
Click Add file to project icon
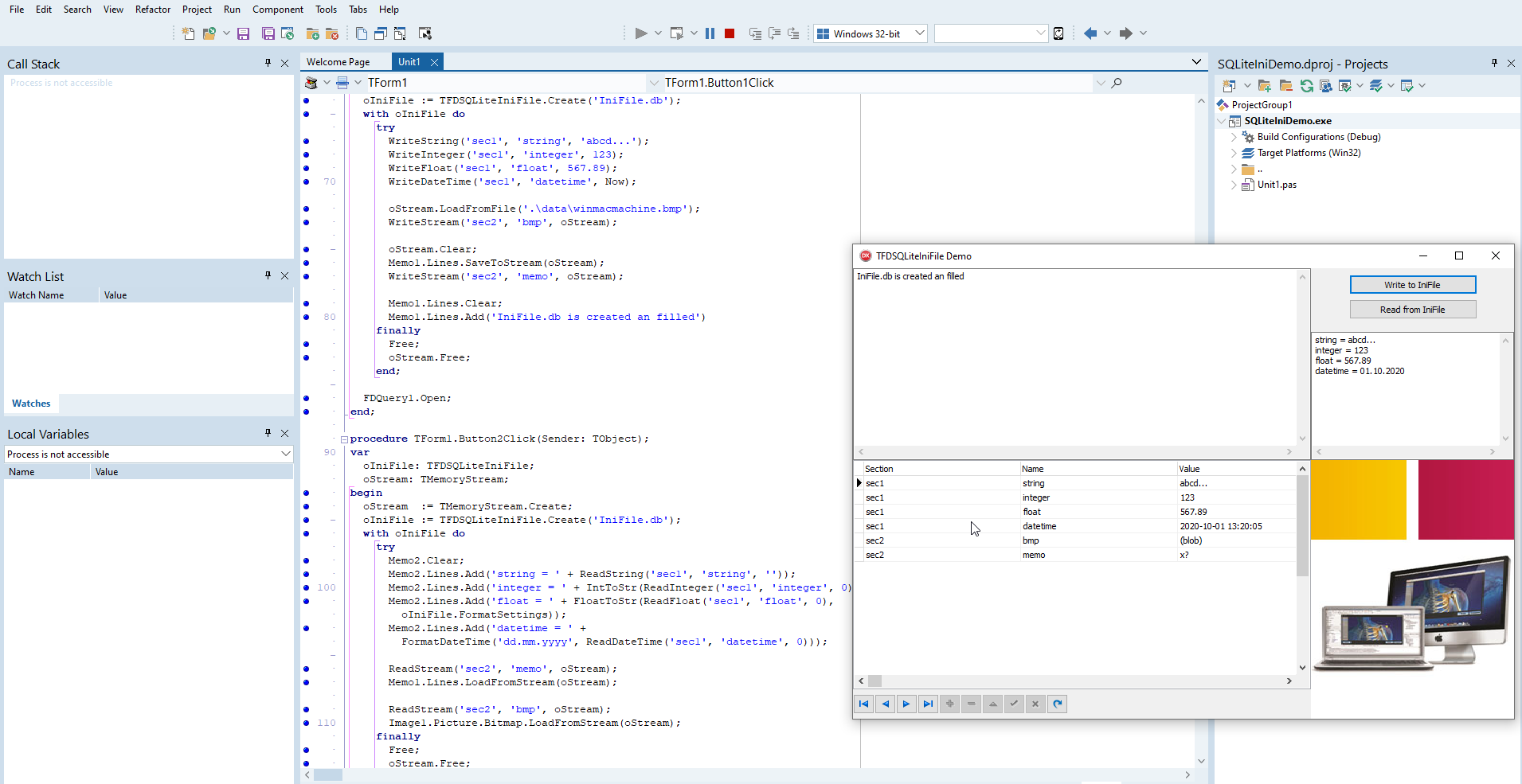click(x=313, y=33)
